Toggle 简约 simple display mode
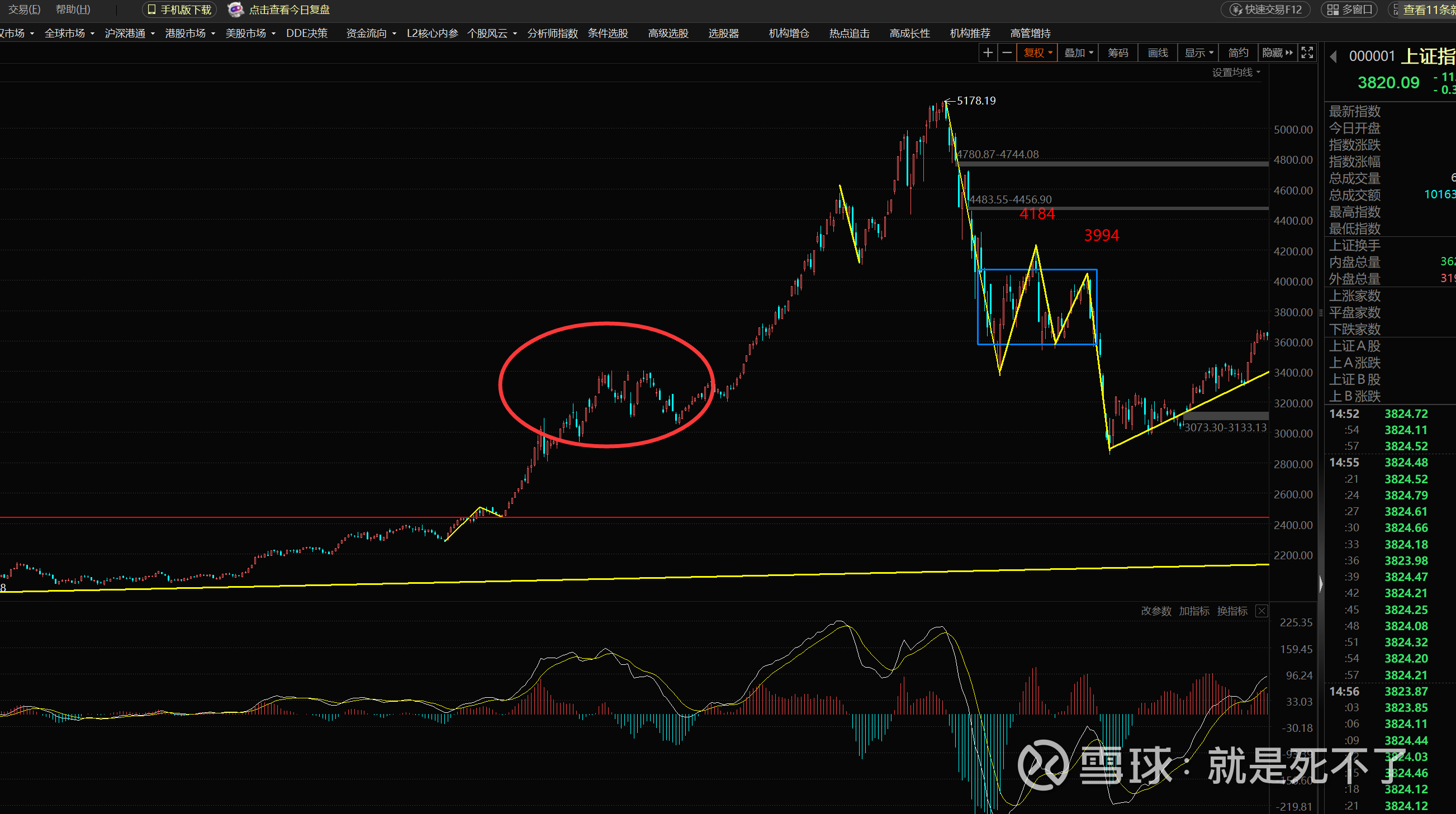Viewport: 1456px width, 814px height. 1238,53
